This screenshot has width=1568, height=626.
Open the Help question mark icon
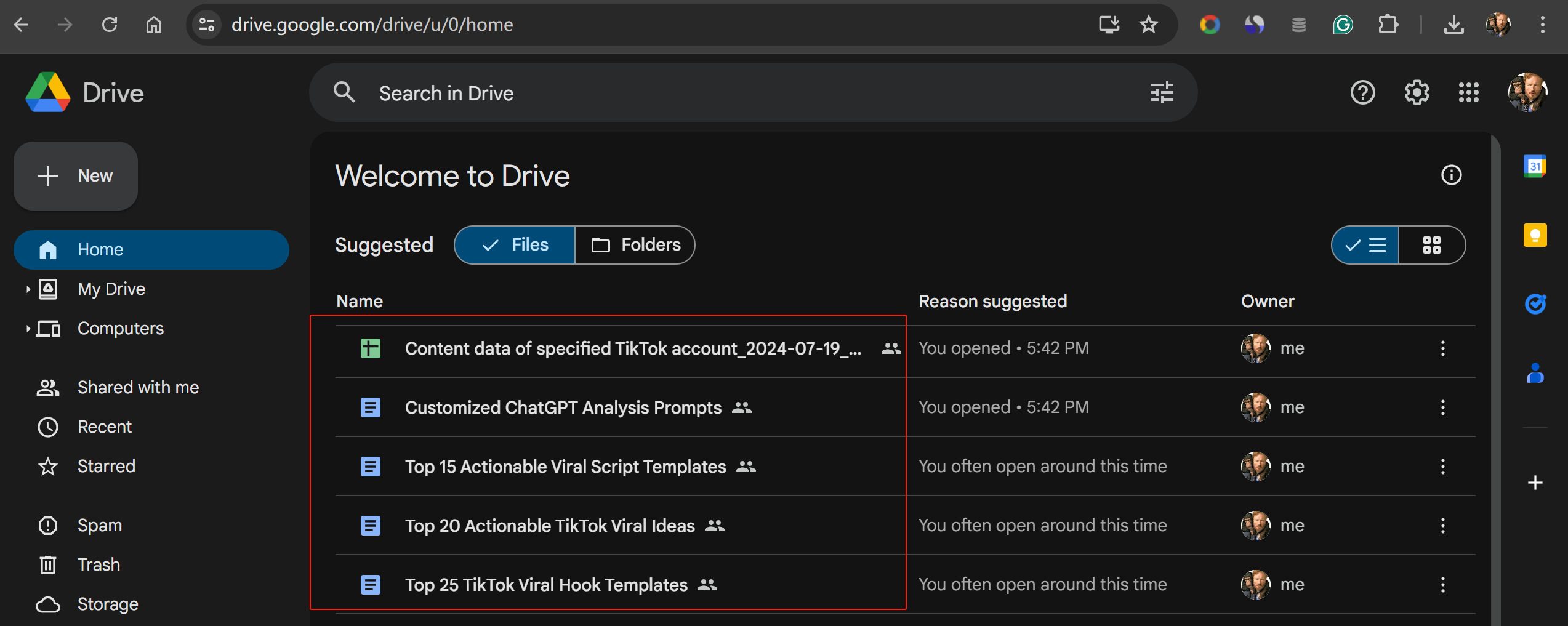1362,93
